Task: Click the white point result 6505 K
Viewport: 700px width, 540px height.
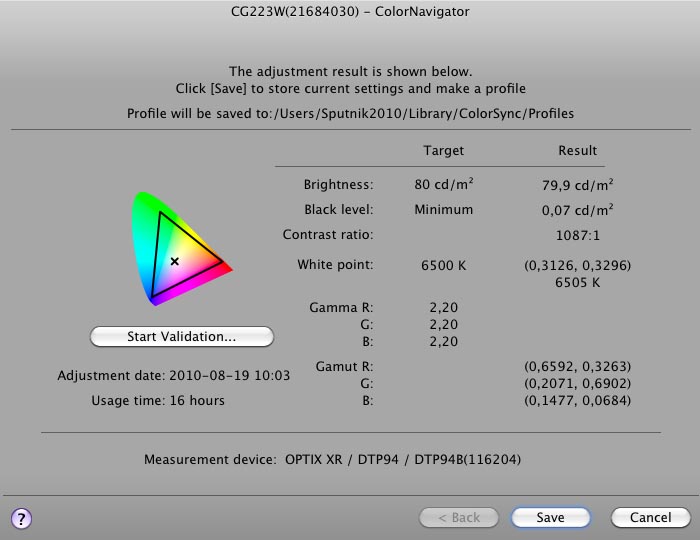Action: 577,282
